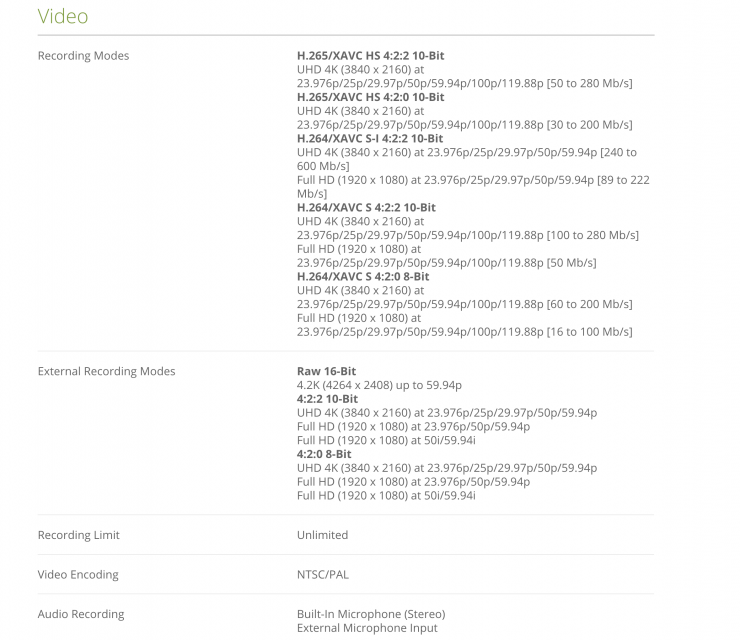
Task: Click the Raw 16-Bit heading
Action: [327, 371]
